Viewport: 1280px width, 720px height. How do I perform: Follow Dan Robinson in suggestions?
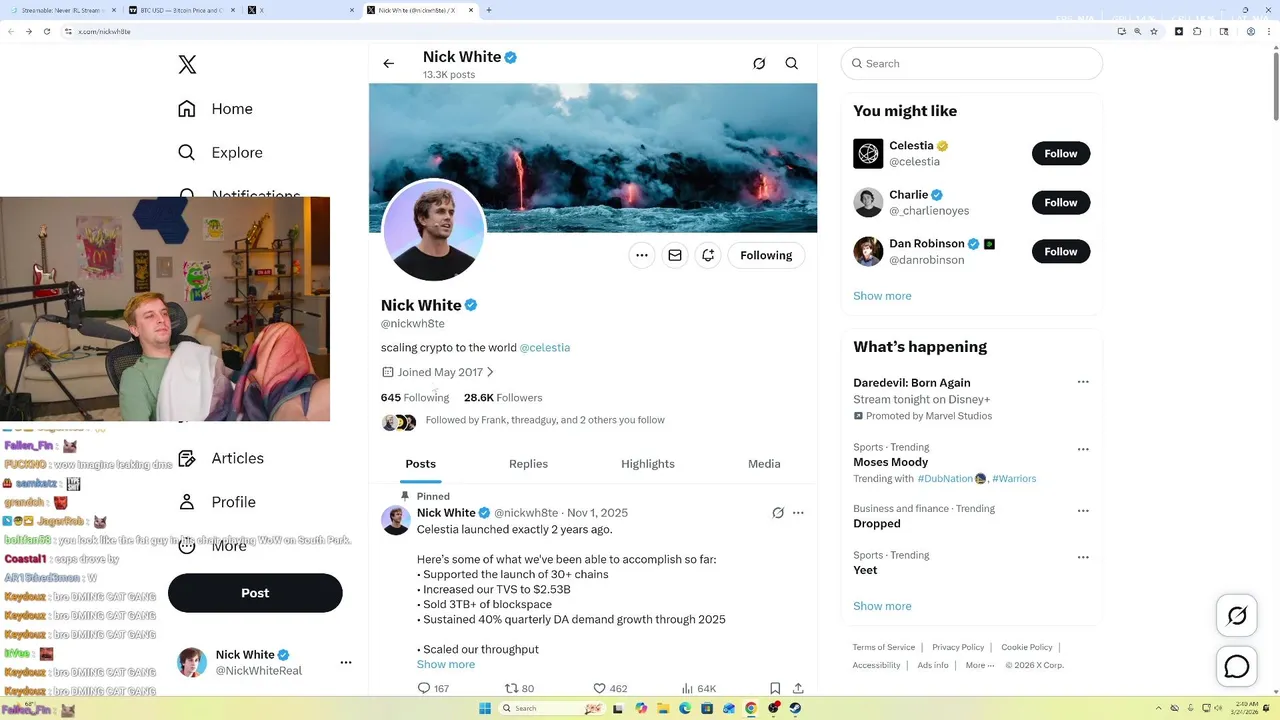(1061, 252)
